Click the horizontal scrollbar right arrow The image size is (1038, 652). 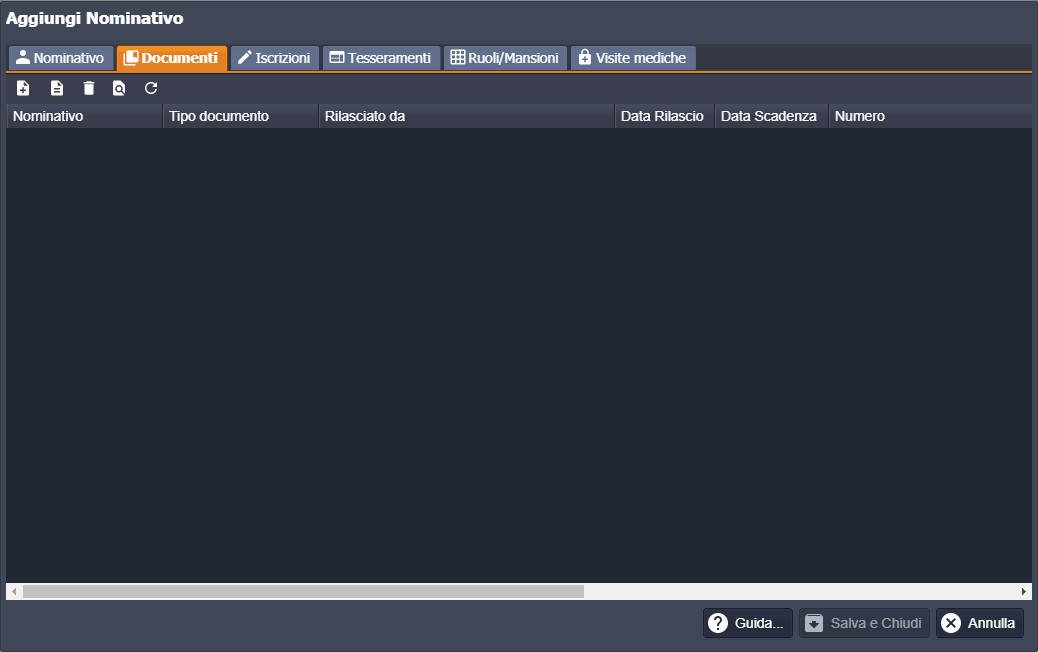[1024, 591]
